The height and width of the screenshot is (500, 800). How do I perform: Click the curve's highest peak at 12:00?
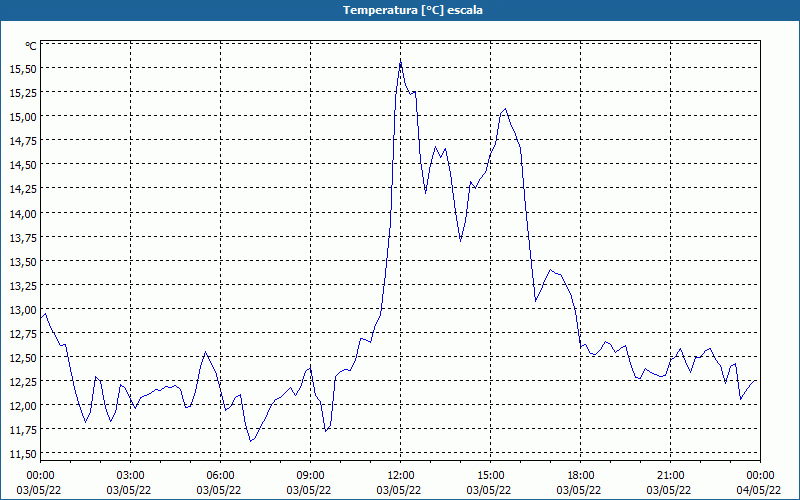click(x=401, y=62)
